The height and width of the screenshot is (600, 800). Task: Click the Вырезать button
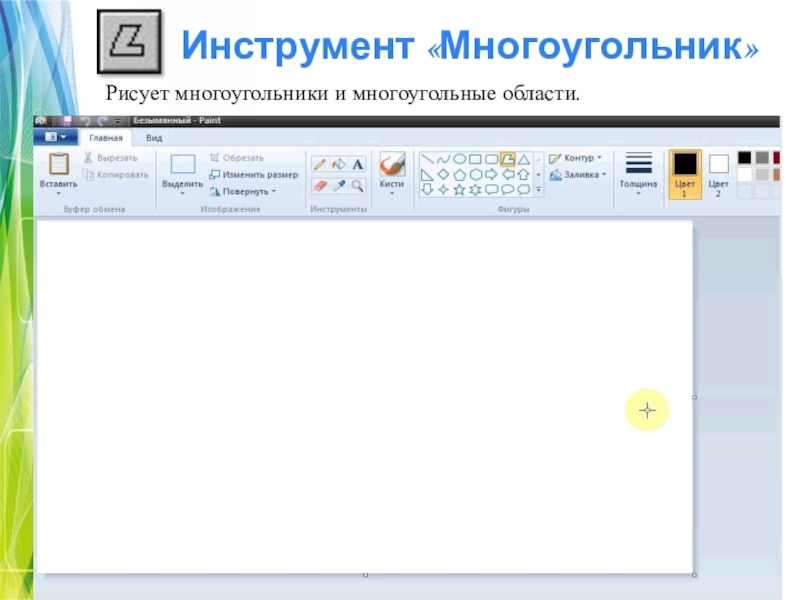pos(111,158)
